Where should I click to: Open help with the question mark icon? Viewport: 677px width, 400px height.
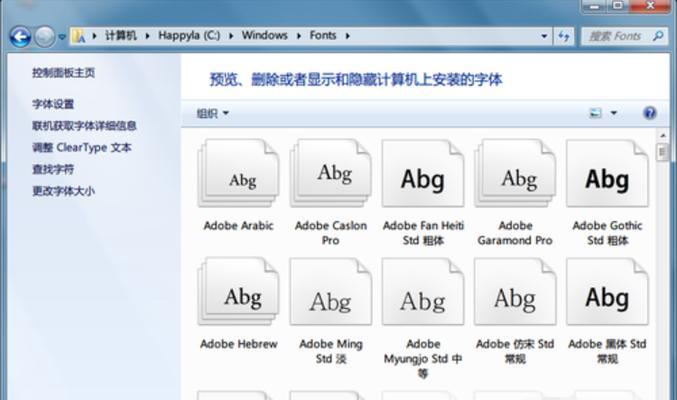pyautogui.click(x=650, y=113)
